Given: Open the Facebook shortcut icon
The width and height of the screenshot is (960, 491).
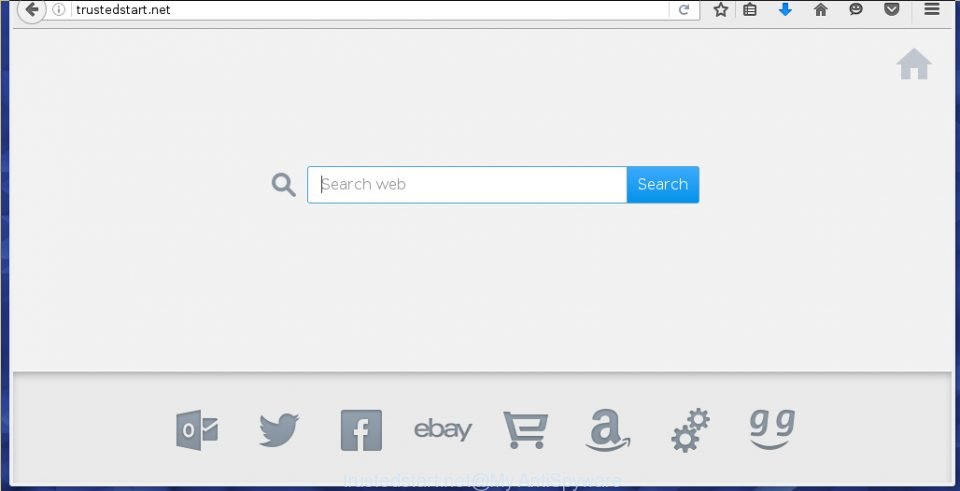Looking at the screenshot, I should [361, 430].
